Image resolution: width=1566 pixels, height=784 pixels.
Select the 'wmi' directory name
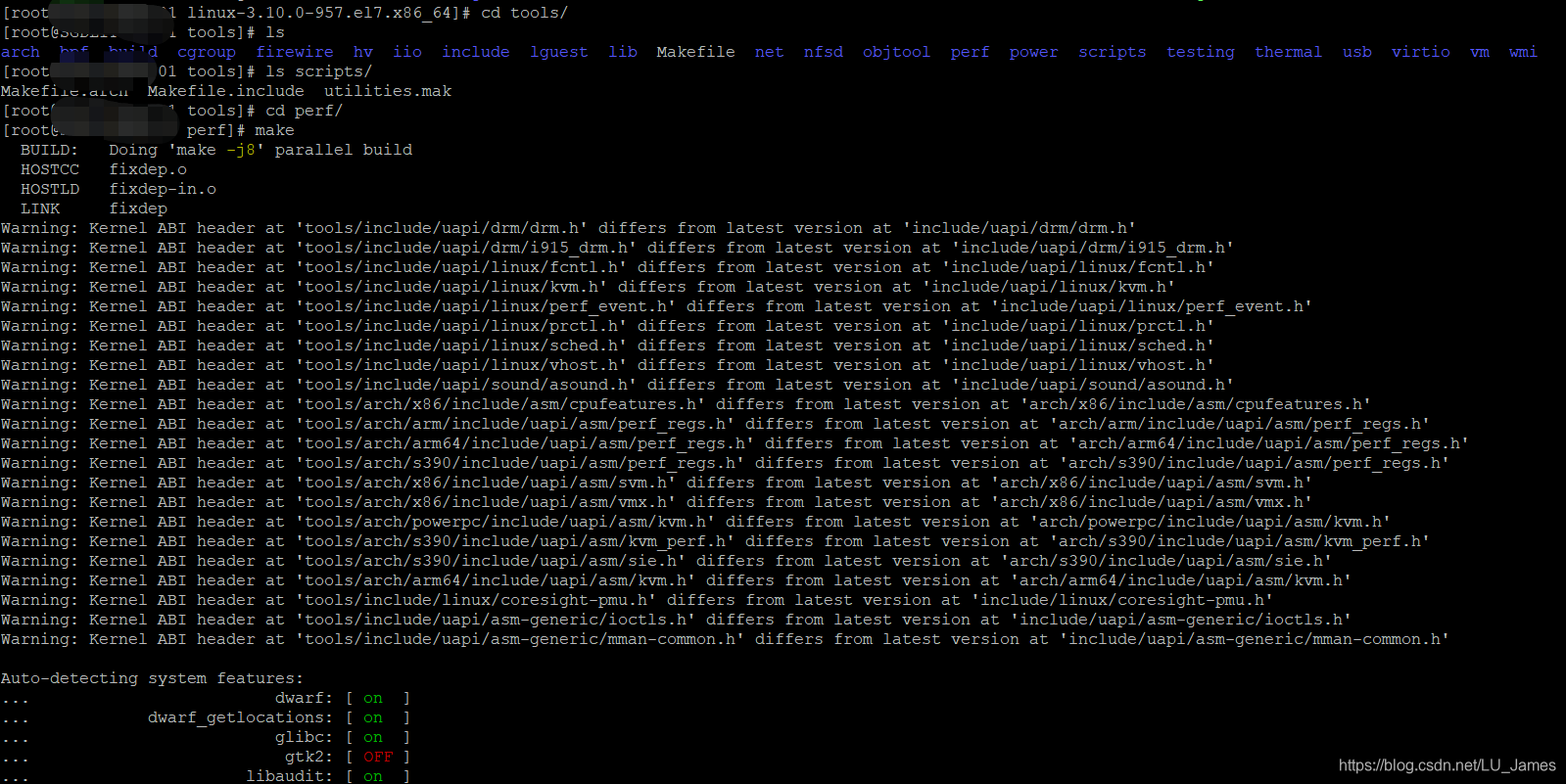pyautogui.click(x=1524, y=52)
